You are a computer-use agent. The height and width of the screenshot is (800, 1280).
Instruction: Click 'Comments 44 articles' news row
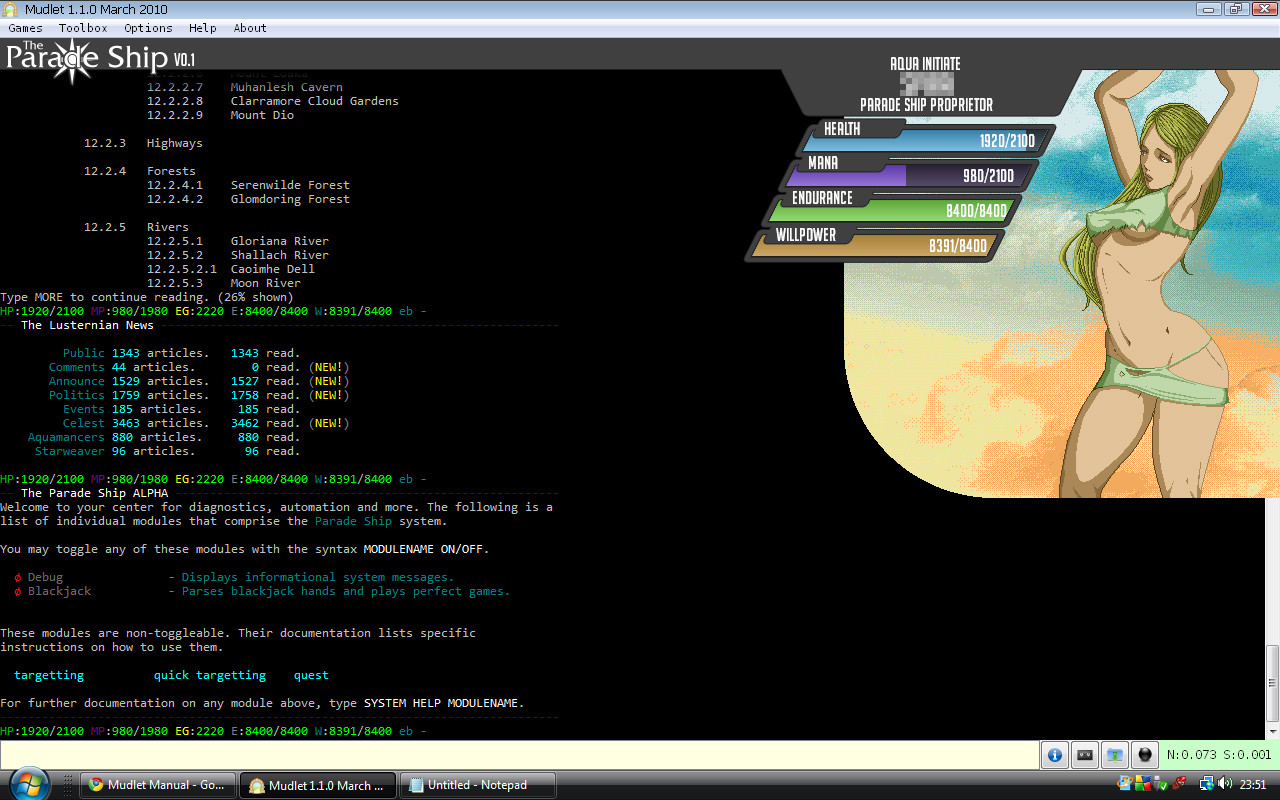point(199,367)
